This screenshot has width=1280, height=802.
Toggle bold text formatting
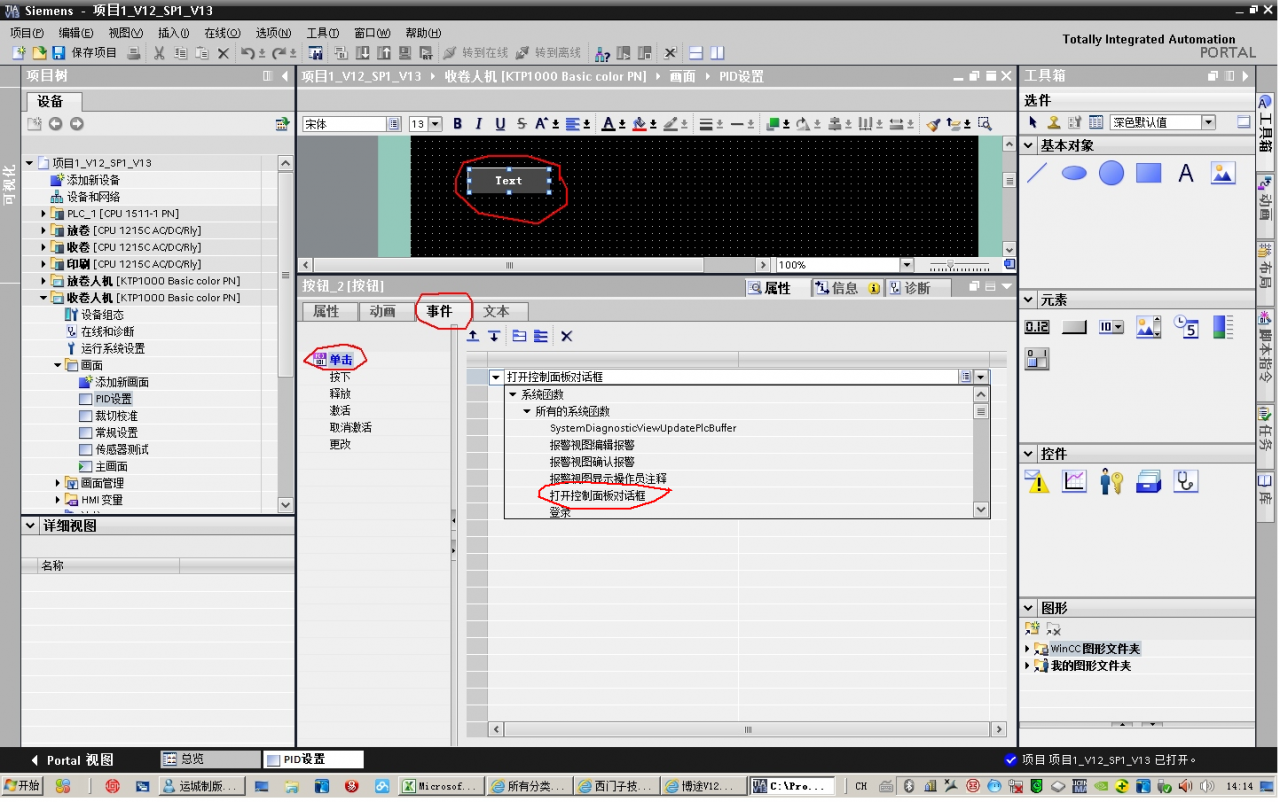click(x=458, y=124)
